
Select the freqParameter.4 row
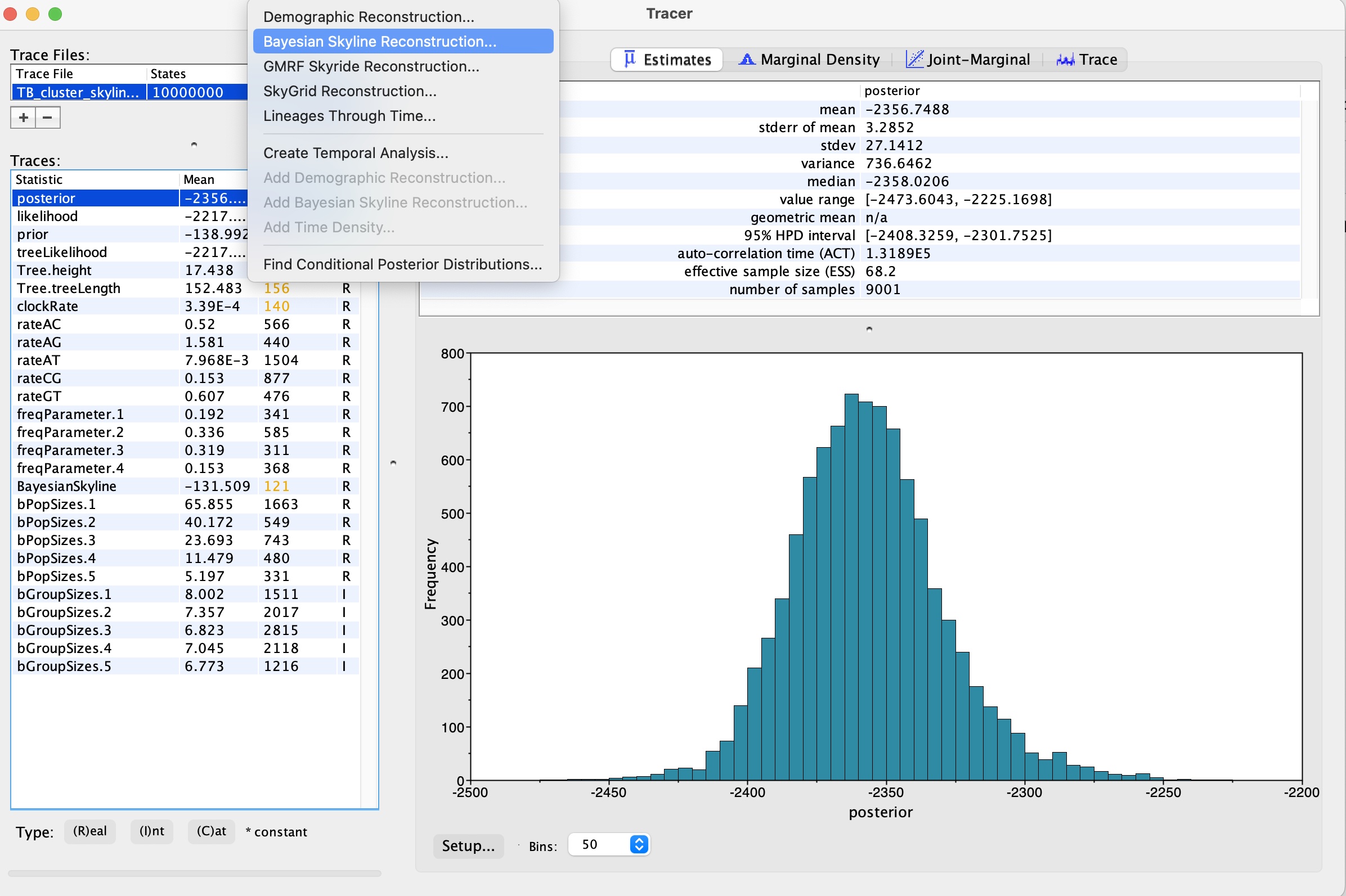(x=185, y=468)
